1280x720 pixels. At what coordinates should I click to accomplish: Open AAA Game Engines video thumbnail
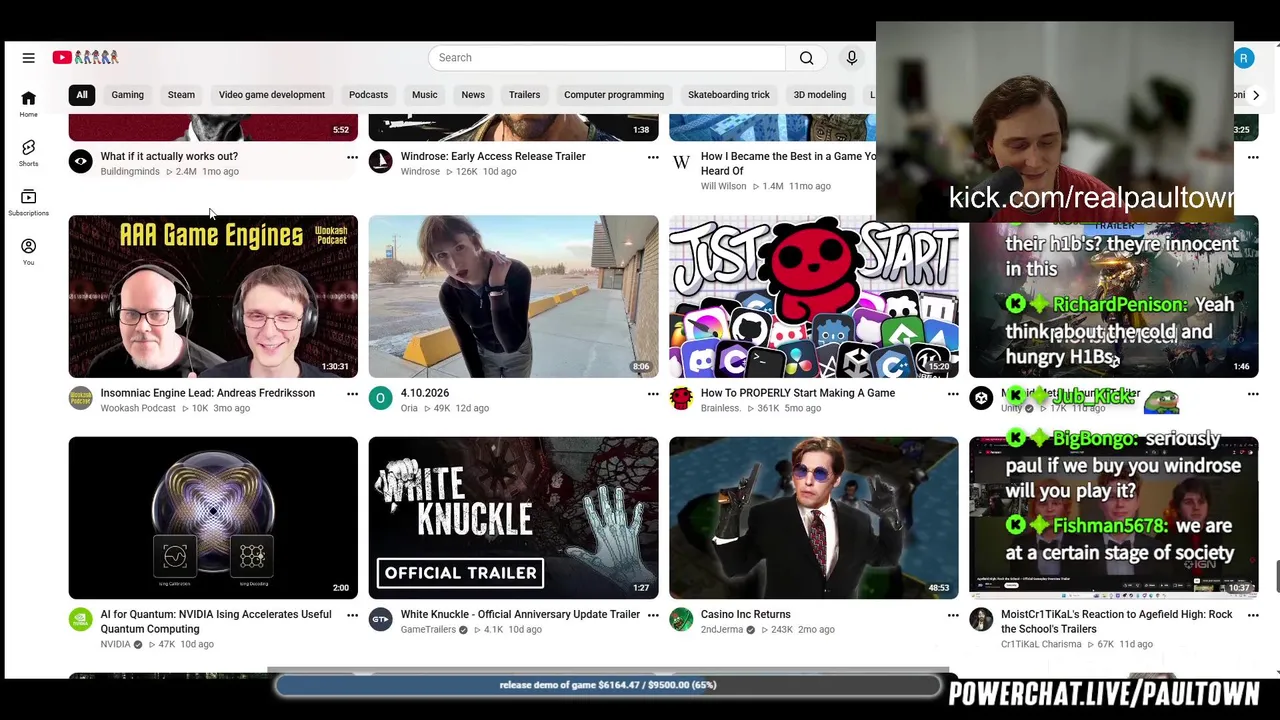click(x=213, y=296)
